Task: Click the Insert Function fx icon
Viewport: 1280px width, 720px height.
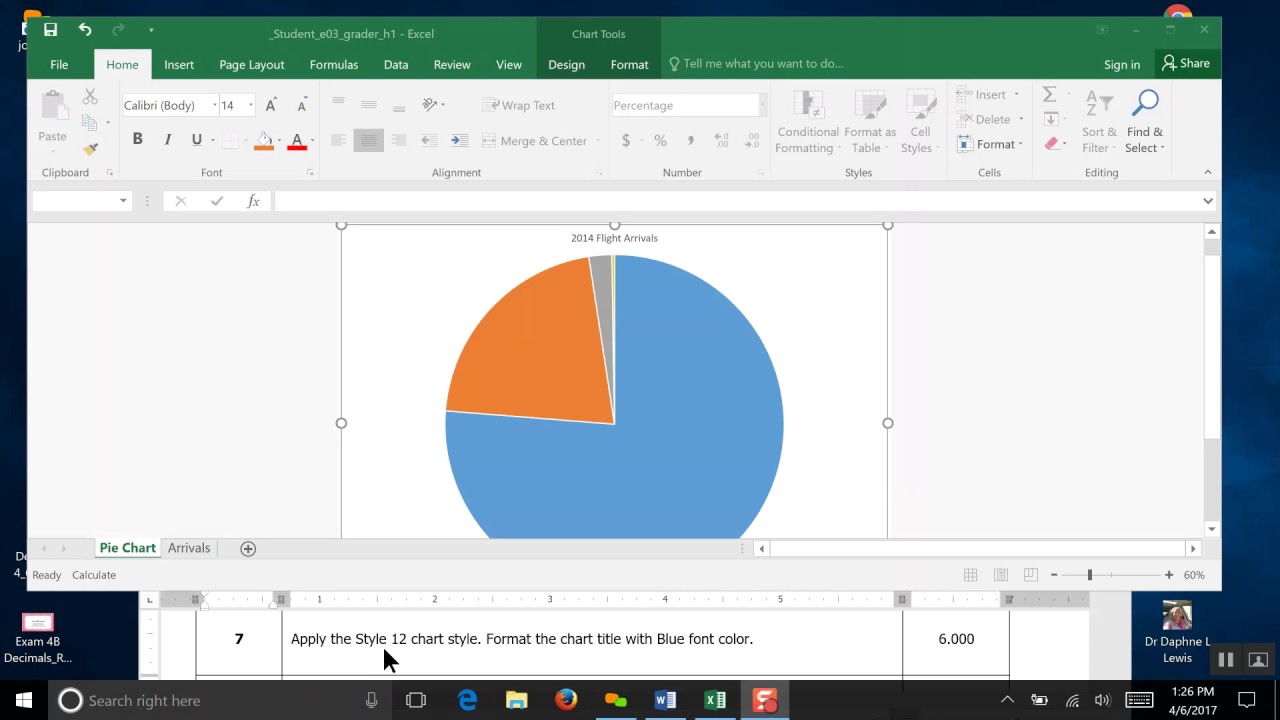Action: [x=253, y=201]
